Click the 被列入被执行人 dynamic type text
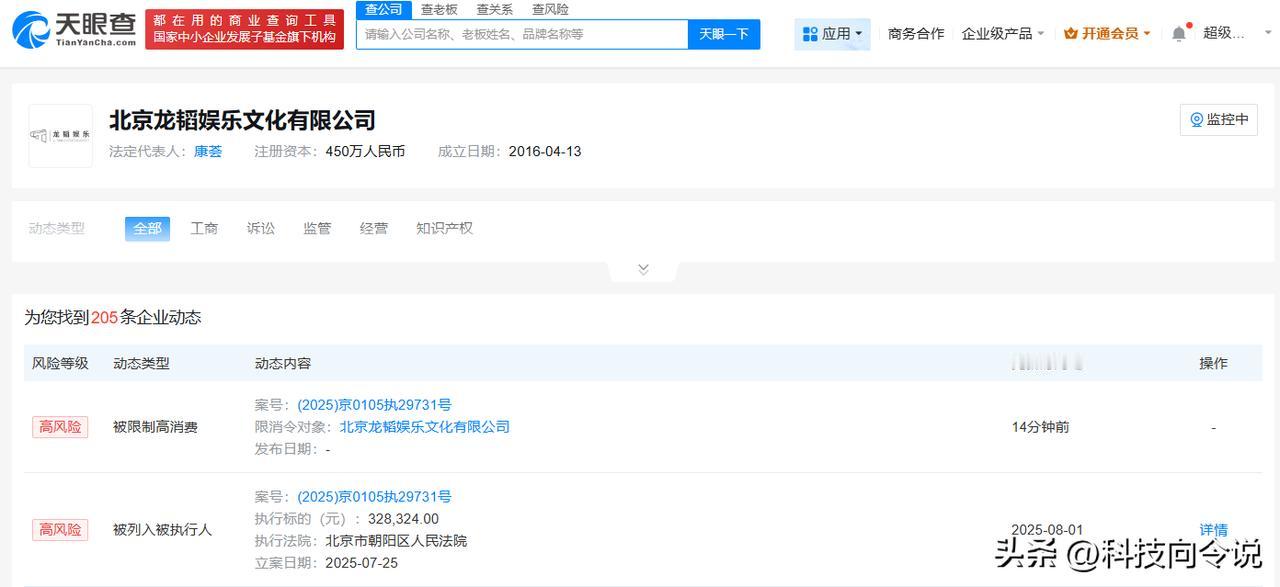 pos(162,530)
